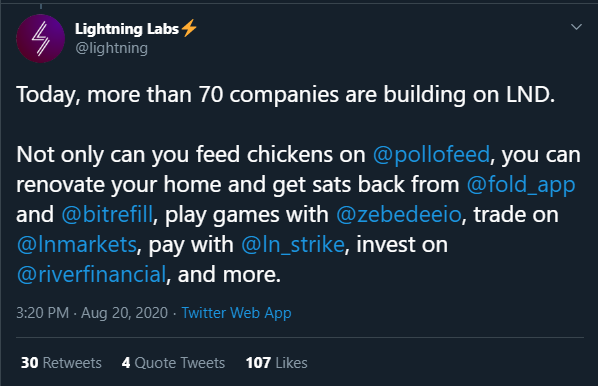Visit the @zebedeeio profile mention
598x386 pixels.
[399, 214]
